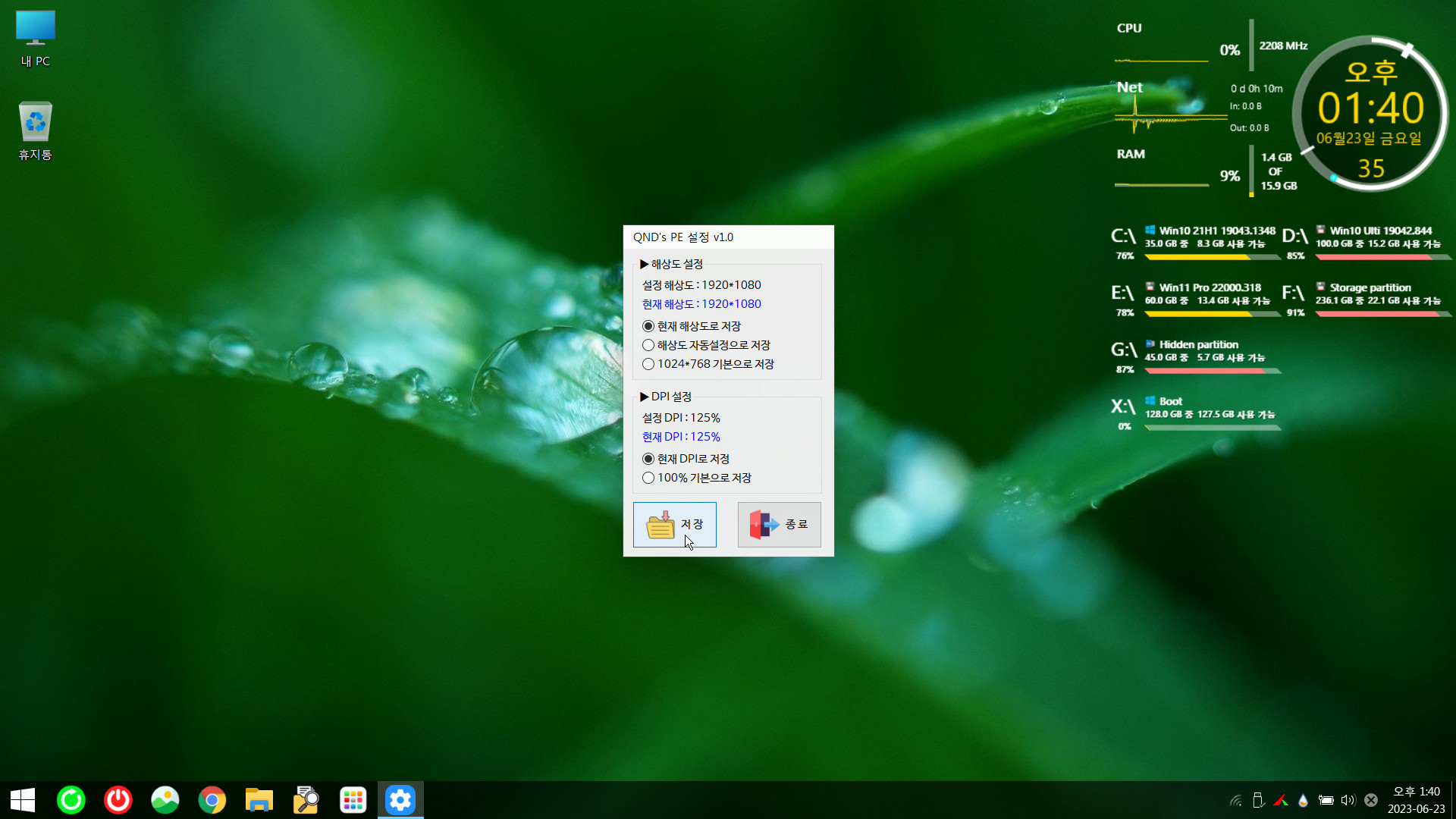Image resolution: width=1456 pixels, height=819 pixels.
Task: Open File Explorer from the taskbar
Action: (x=259, y=800)
